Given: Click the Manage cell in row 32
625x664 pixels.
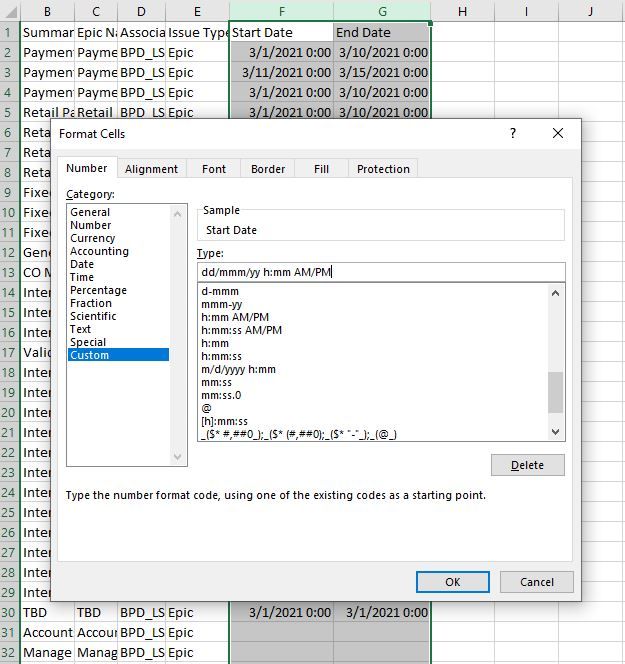Looking at the screenshot, I should point(47,653).
